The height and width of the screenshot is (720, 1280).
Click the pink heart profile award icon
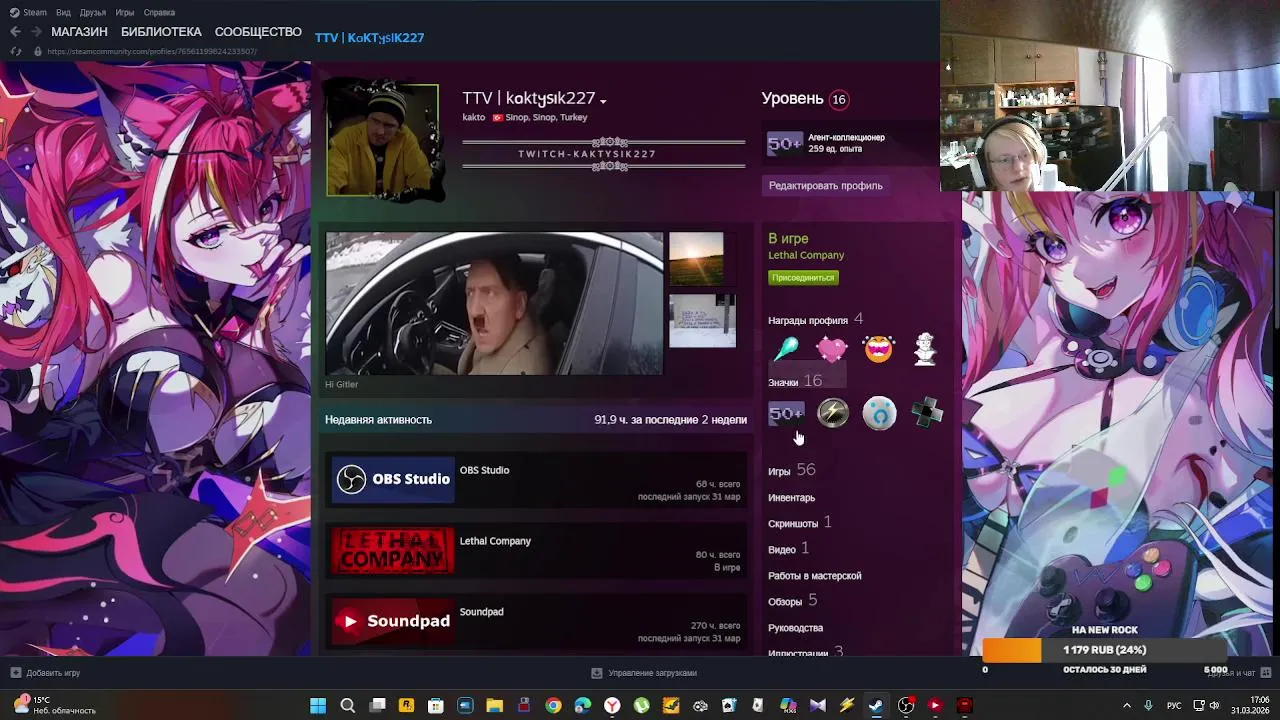pos(832,349)
